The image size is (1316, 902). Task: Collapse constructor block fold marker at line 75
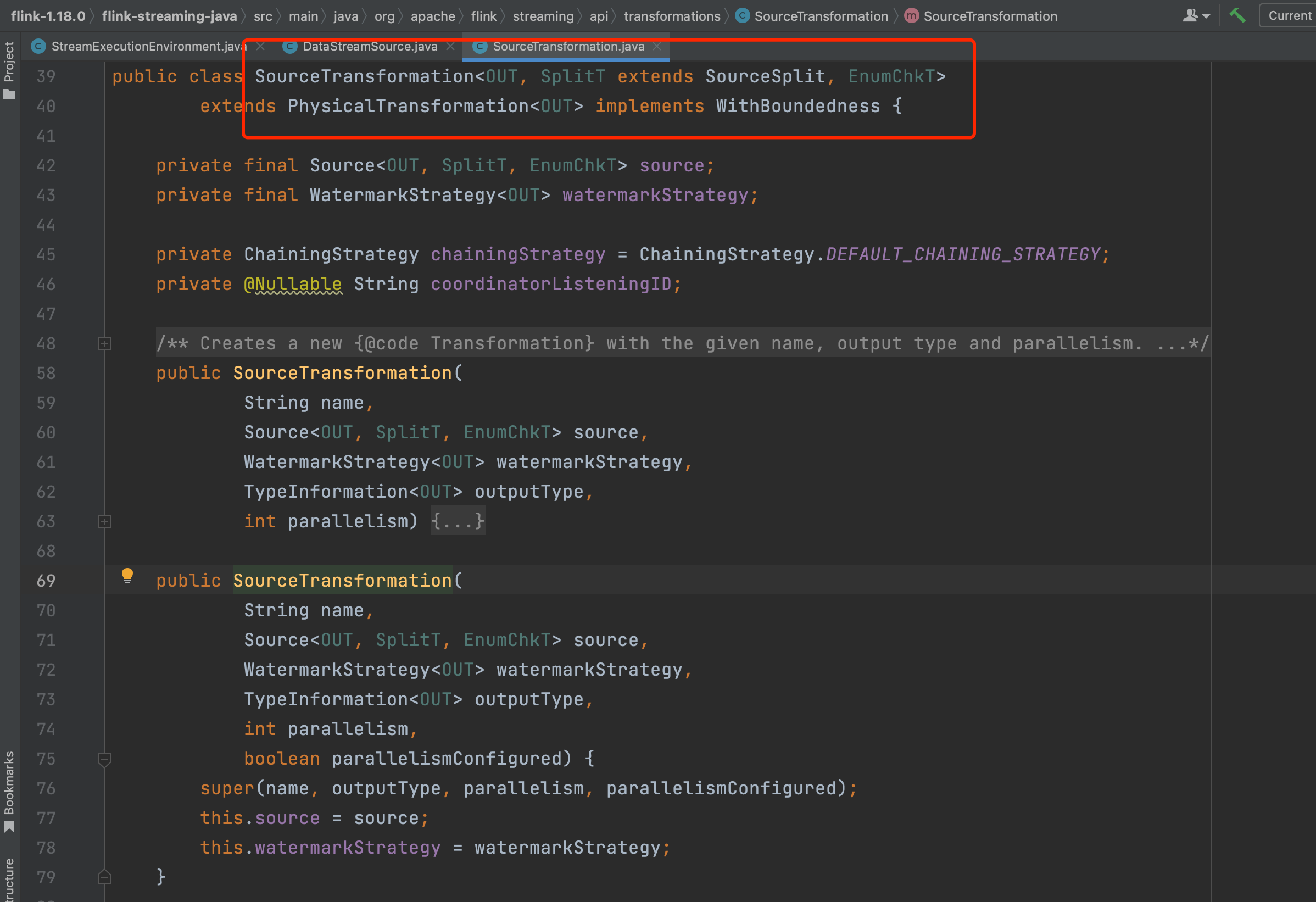coord(104,759)
